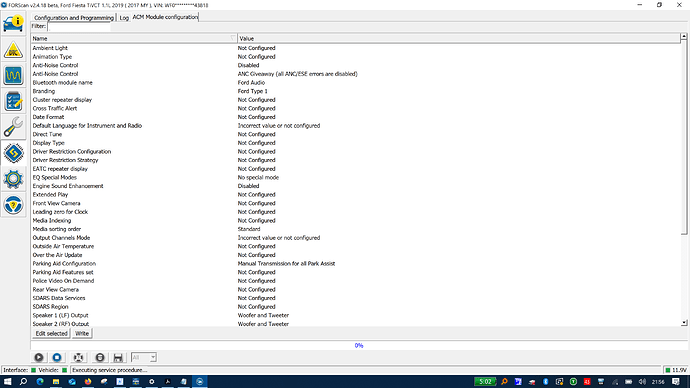
Task: Select Default Language for Instrument and Radio
Action: point(356,126)
